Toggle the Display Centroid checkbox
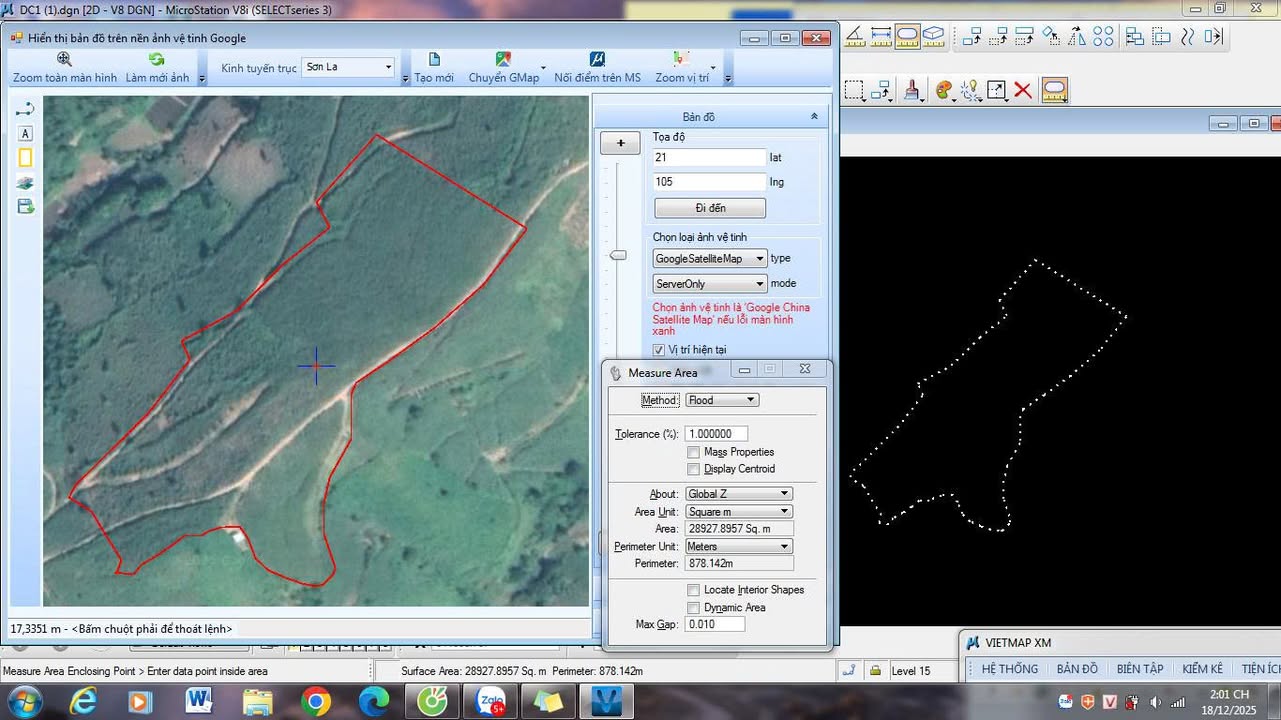 (694, 469)
